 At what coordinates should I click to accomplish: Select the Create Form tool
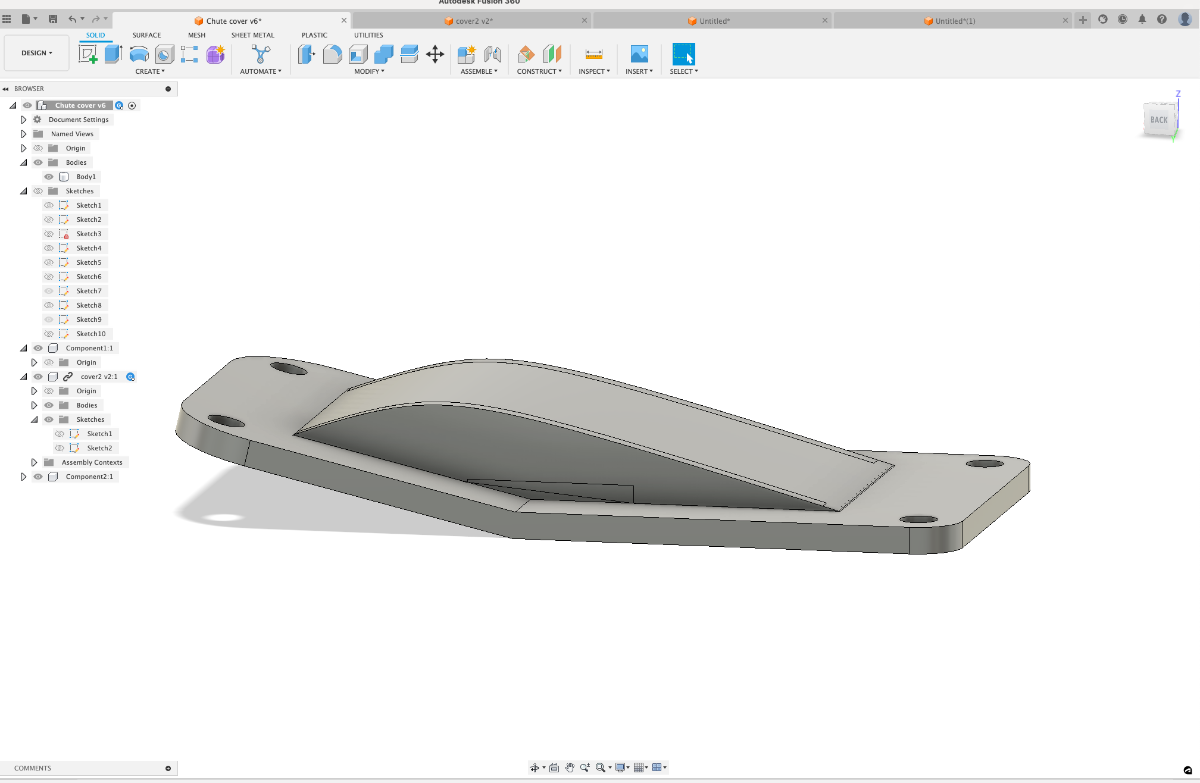215,55
